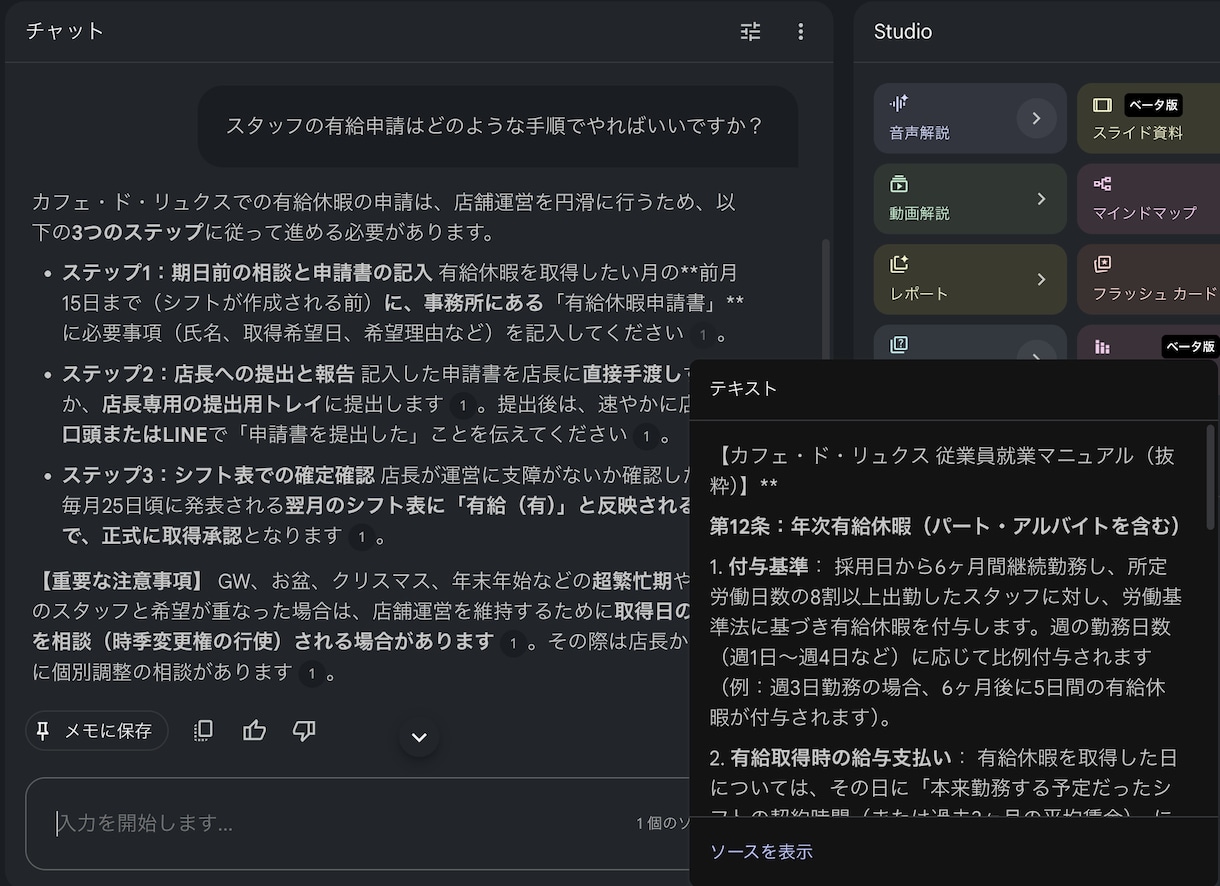The image size is (1220, 886).
Task: Expand 音声解説 options with chevron
Action: click(x=1037, y=118)
